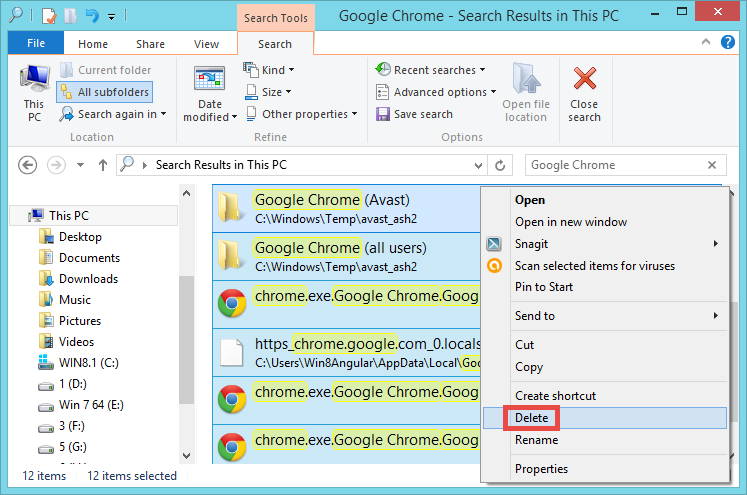Open the 3 (F:) drive
The image size is (747, 495).
coord(62,425)
